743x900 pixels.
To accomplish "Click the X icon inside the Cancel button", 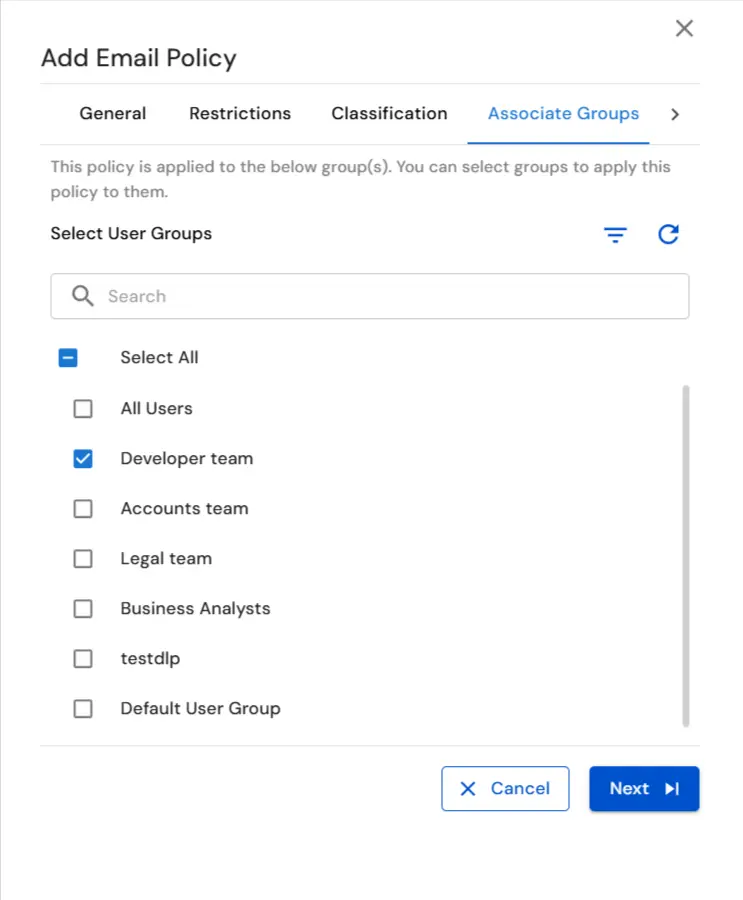I will (467, 789).
